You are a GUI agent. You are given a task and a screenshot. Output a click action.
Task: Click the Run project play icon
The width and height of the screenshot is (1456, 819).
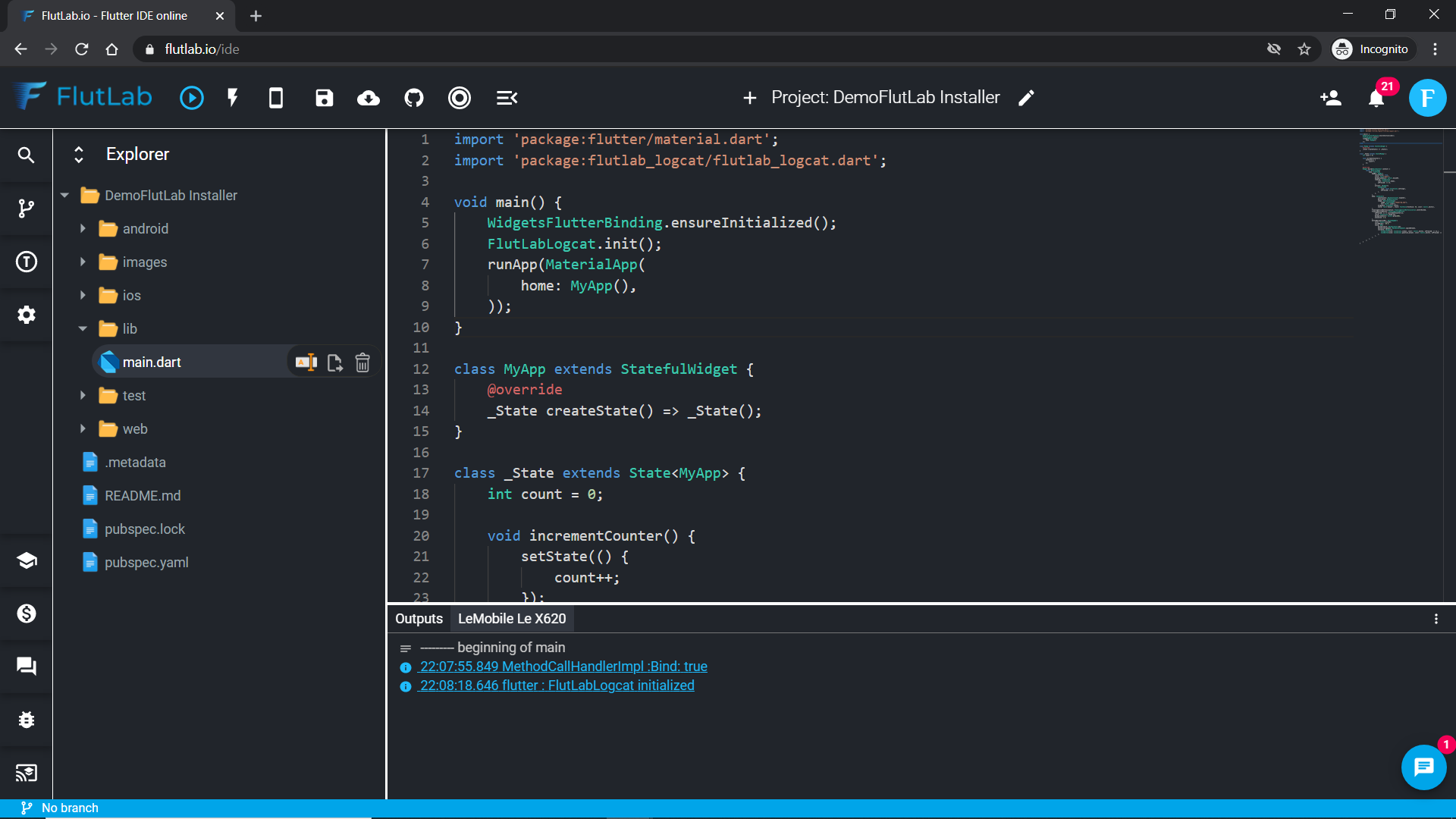(192, 98)
